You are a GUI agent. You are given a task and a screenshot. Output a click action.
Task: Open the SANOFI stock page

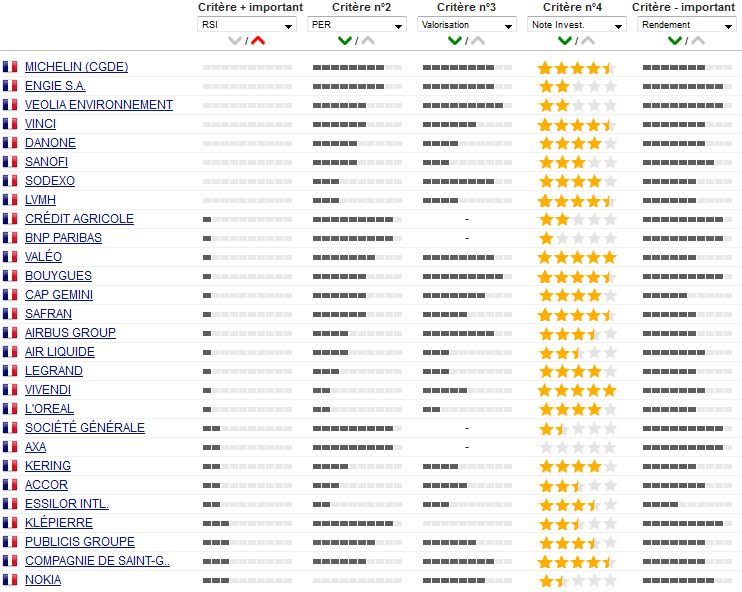click(46, 161)
